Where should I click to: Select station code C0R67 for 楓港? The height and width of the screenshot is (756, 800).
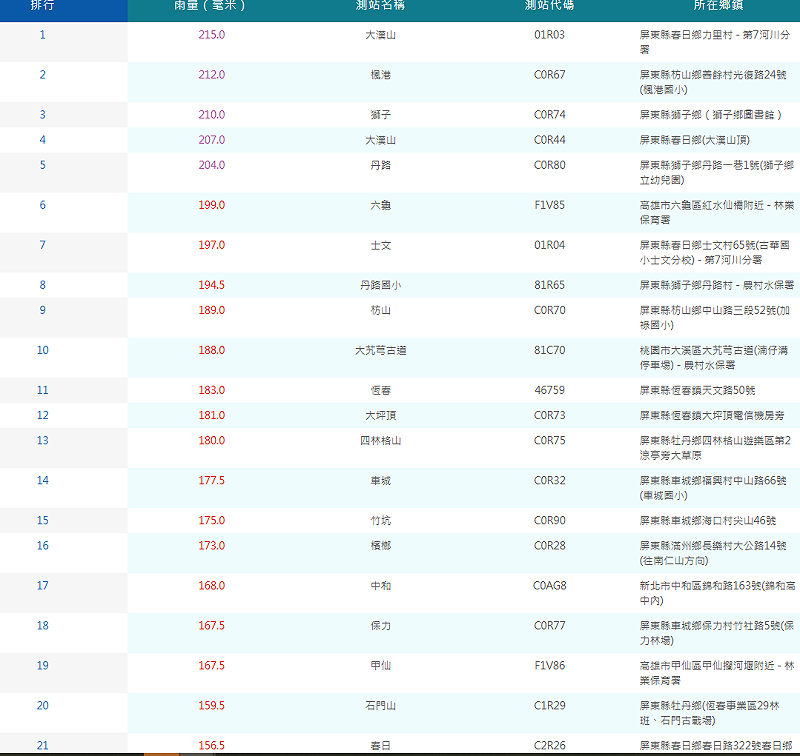pyautogui.click(x=549, y=75)
